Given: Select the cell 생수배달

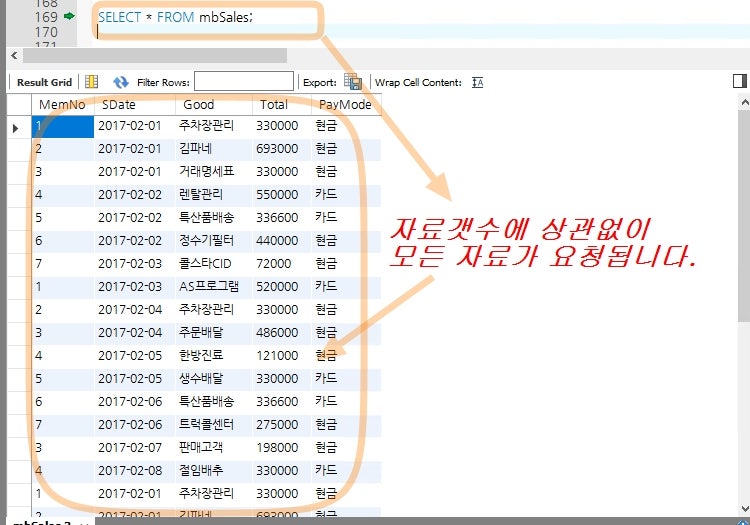Looking at the screenshot, I should 213,378.
